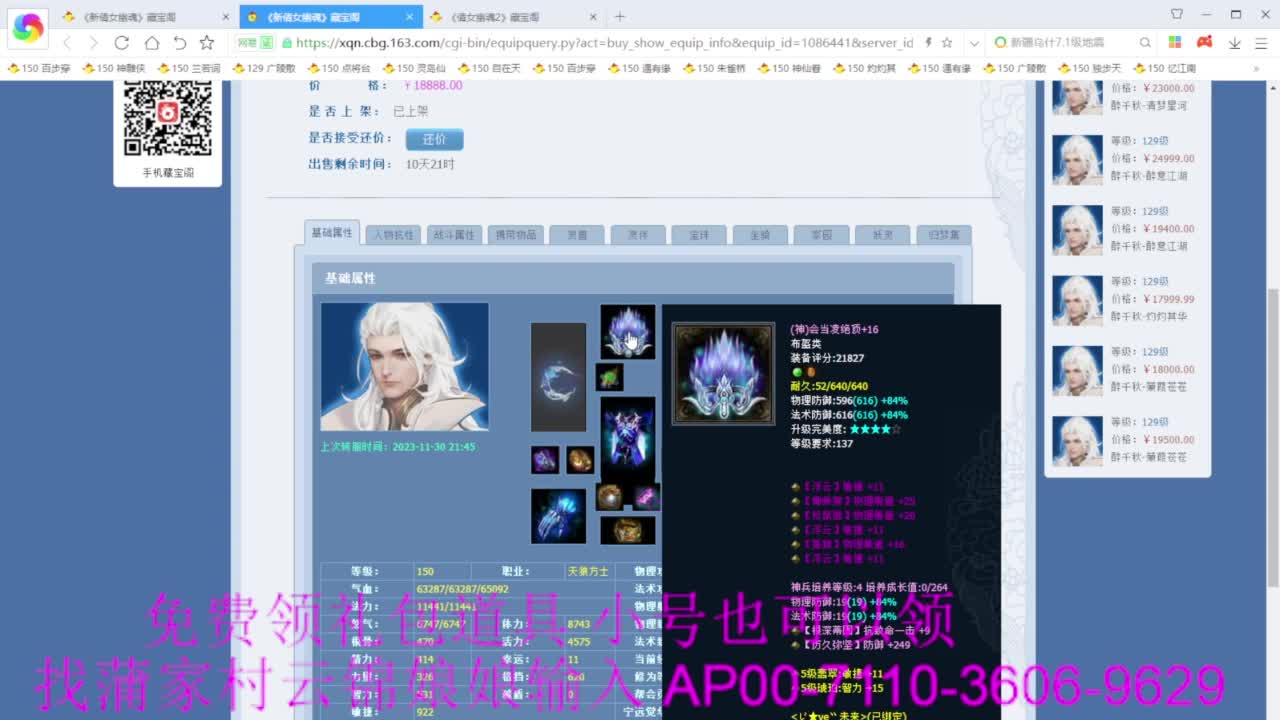Select the claw-shaped equipment icon
Image resolution: width=1280 pixels, height=720 pixels.
(x=560, y=515)
